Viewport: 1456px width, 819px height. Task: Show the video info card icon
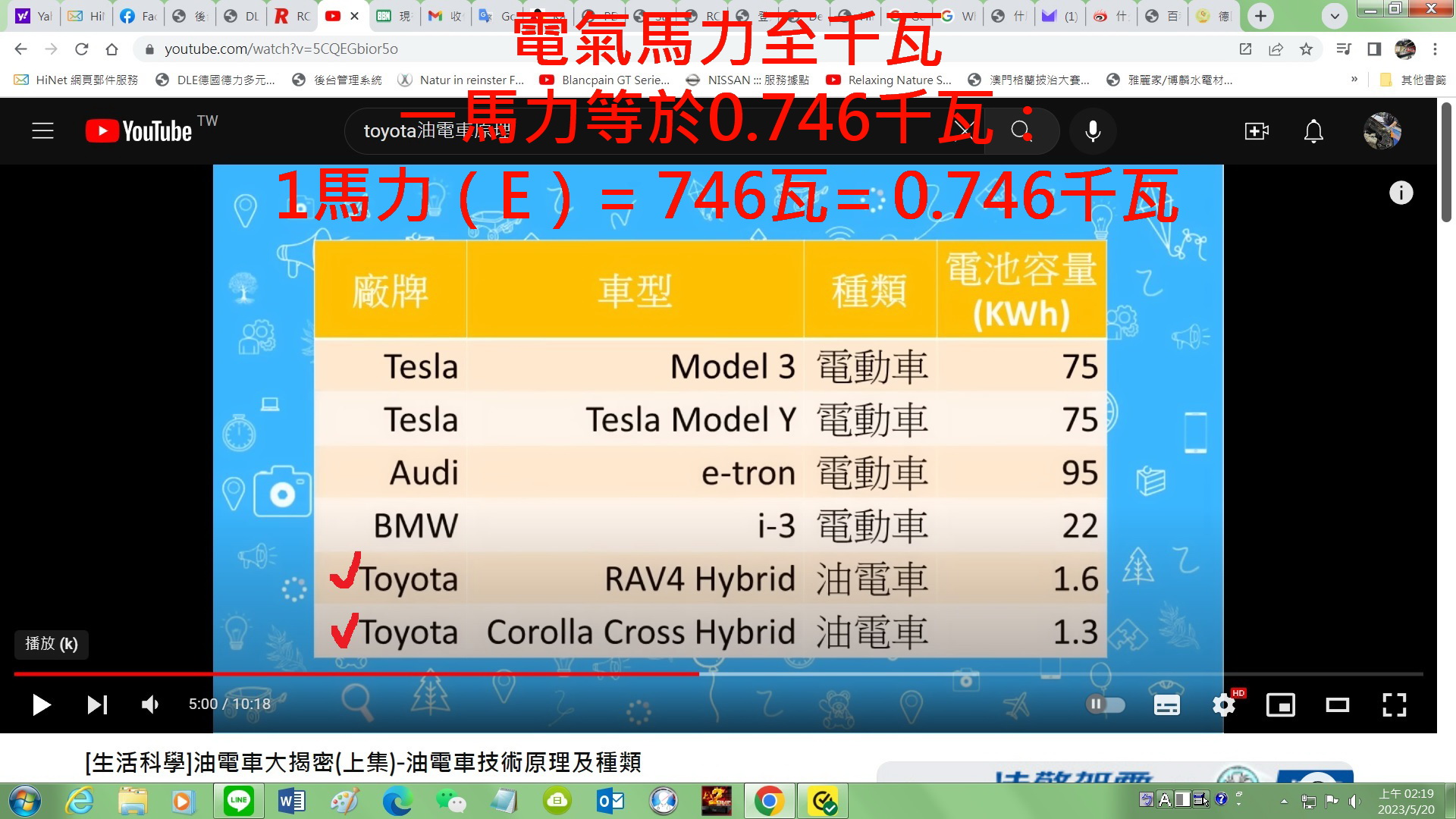pyautogui.click(x=1401, y=193)
